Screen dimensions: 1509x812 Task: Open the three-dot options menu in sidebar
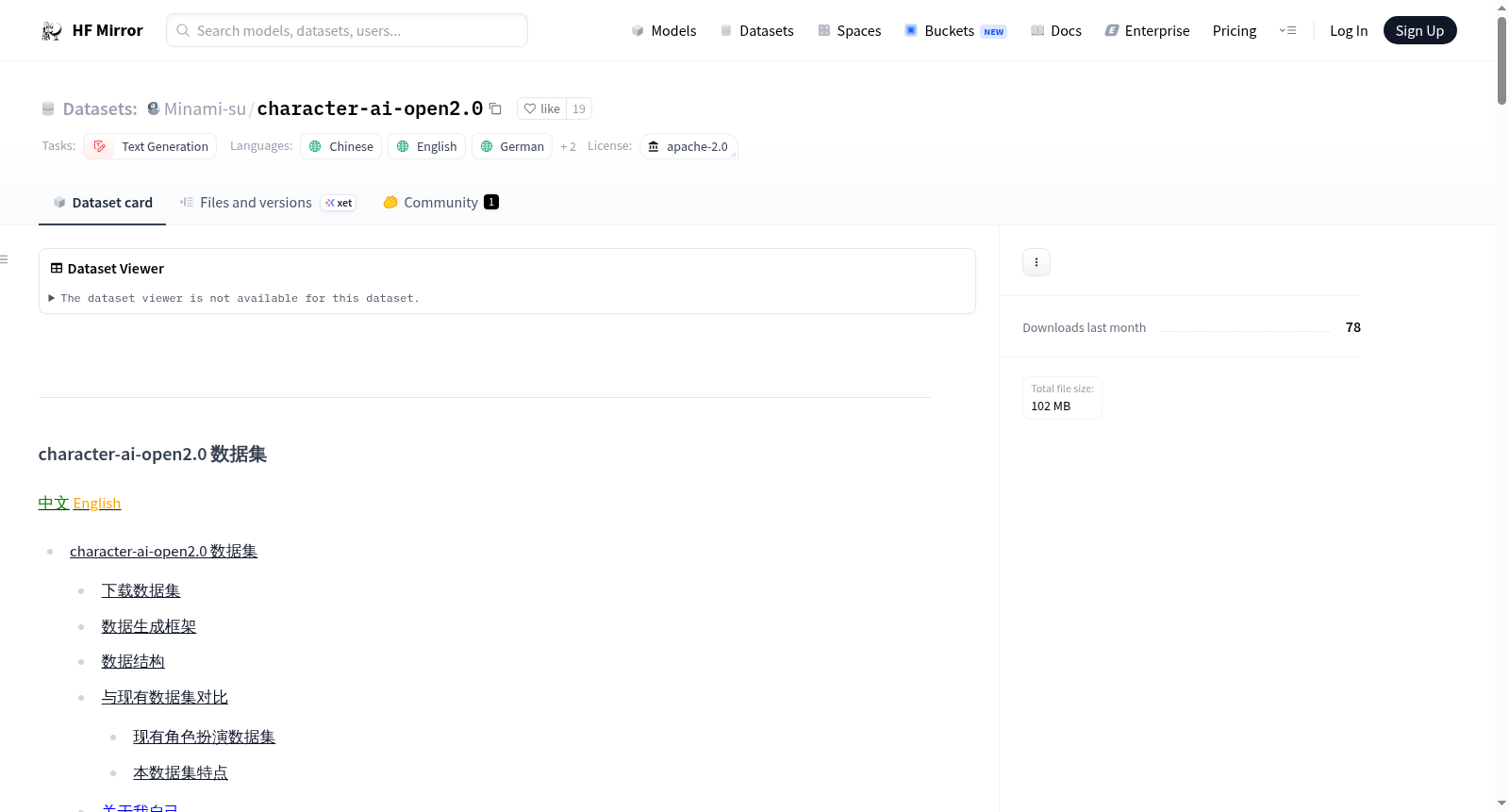point(1036,262)
